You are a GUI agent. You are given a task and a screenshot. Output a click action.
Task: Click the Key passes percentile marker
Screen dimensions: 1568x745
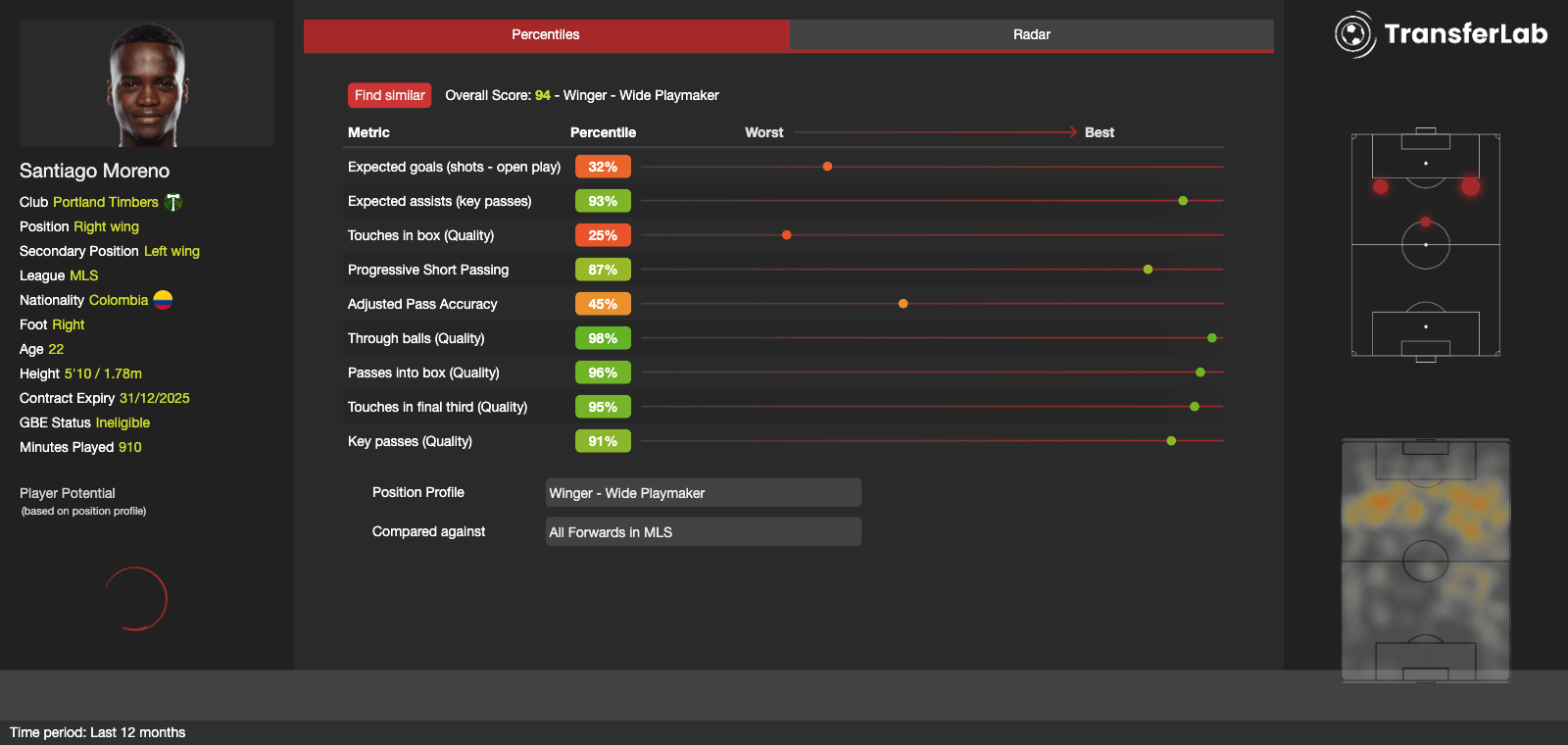click(1171, 441)
